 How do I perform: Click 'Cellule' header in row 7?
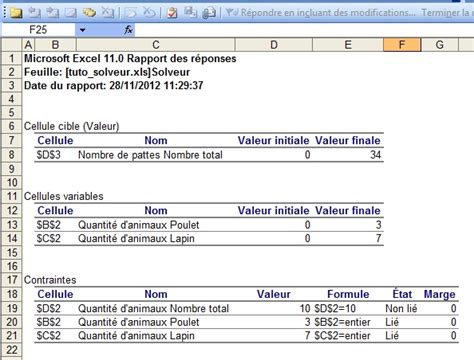[x=55, y=140]
